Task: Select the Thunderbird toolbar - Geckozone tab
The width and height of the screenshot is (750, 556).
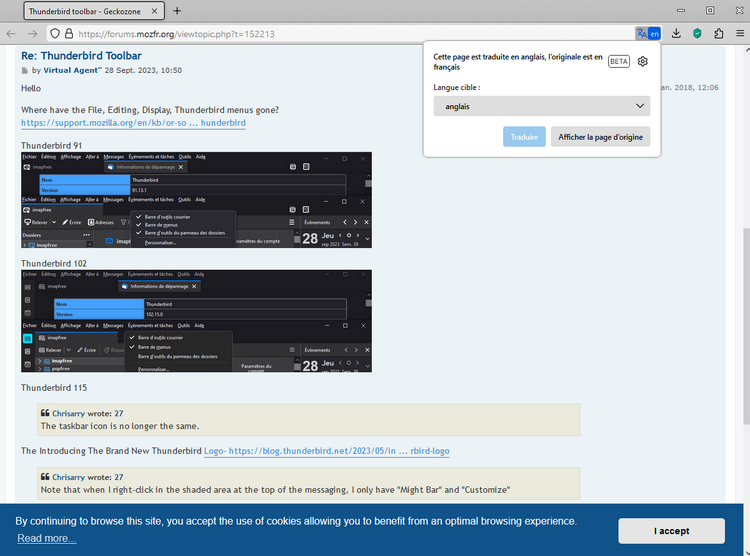Action: (x=94, y=11)
